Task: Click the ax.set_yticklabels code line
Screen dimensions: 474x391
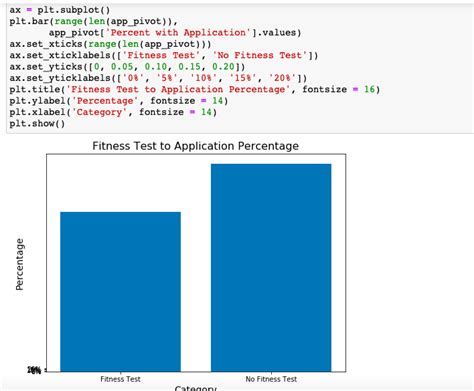Action: click(x=158, y=78)
